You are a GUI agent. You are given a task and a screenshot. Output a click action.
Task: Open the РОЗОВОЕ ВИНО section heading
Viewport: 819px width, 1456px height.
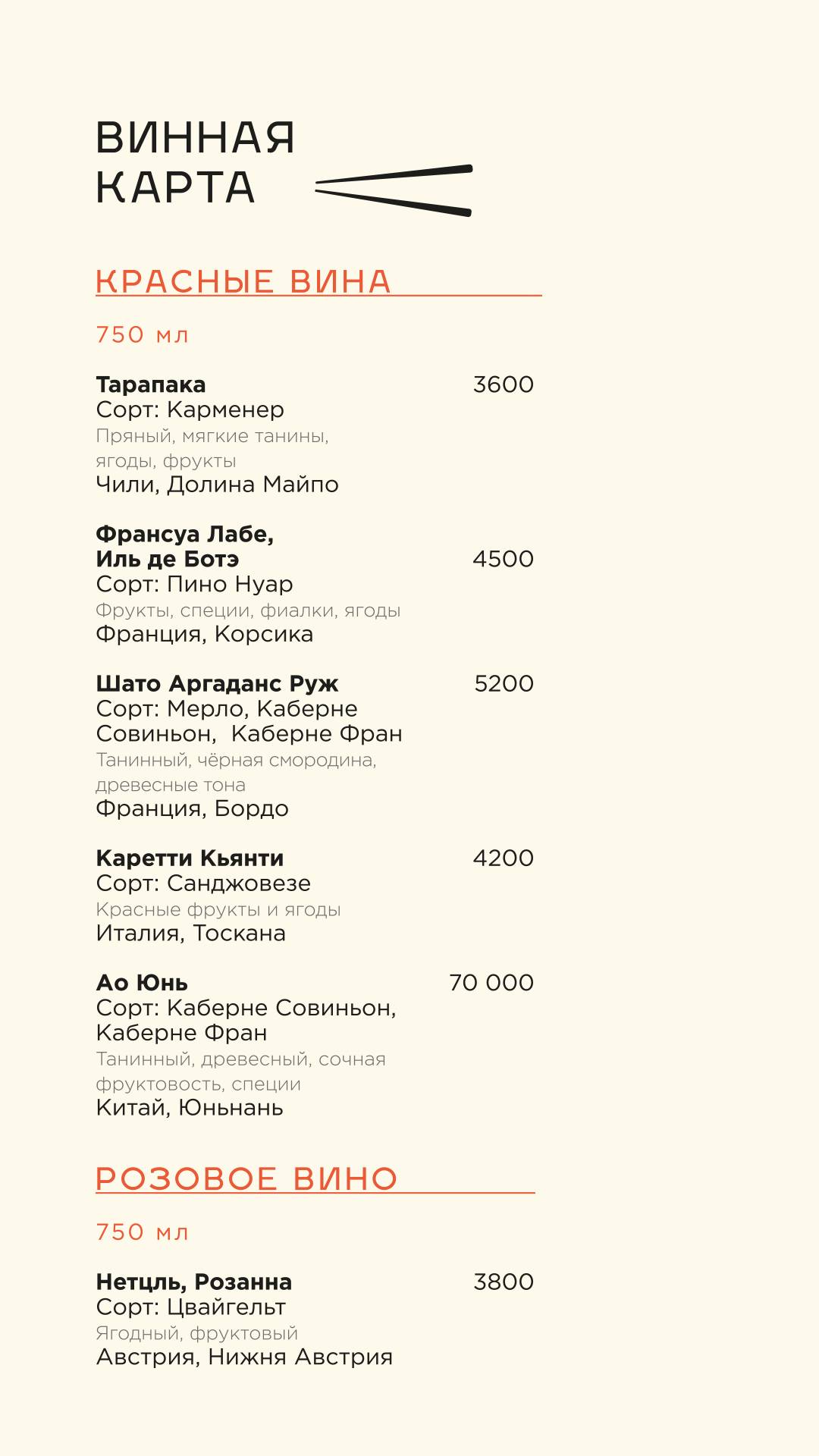pos(246,1179)
